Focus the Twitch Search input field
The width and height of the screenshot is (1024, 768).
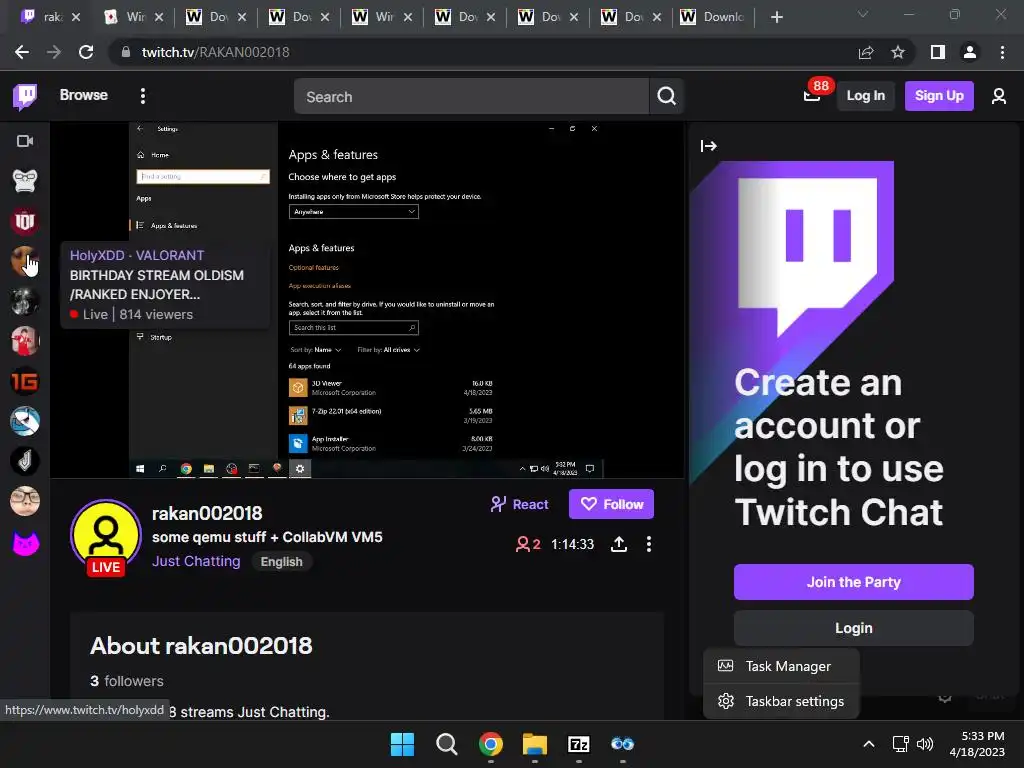[471, 97]
